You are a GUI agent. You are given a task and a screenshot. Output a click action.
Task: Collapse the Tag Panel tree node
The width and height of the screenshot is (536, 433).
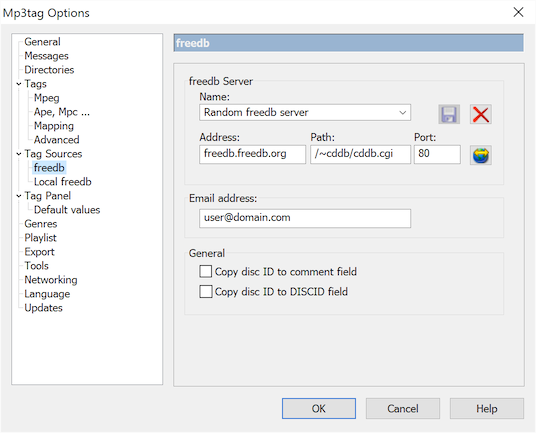pos(19,196)
